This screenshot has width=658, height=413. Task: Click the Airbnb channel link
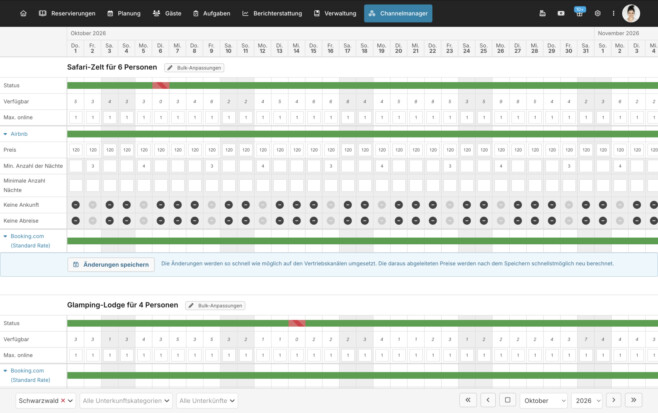[x=19, y=134]
